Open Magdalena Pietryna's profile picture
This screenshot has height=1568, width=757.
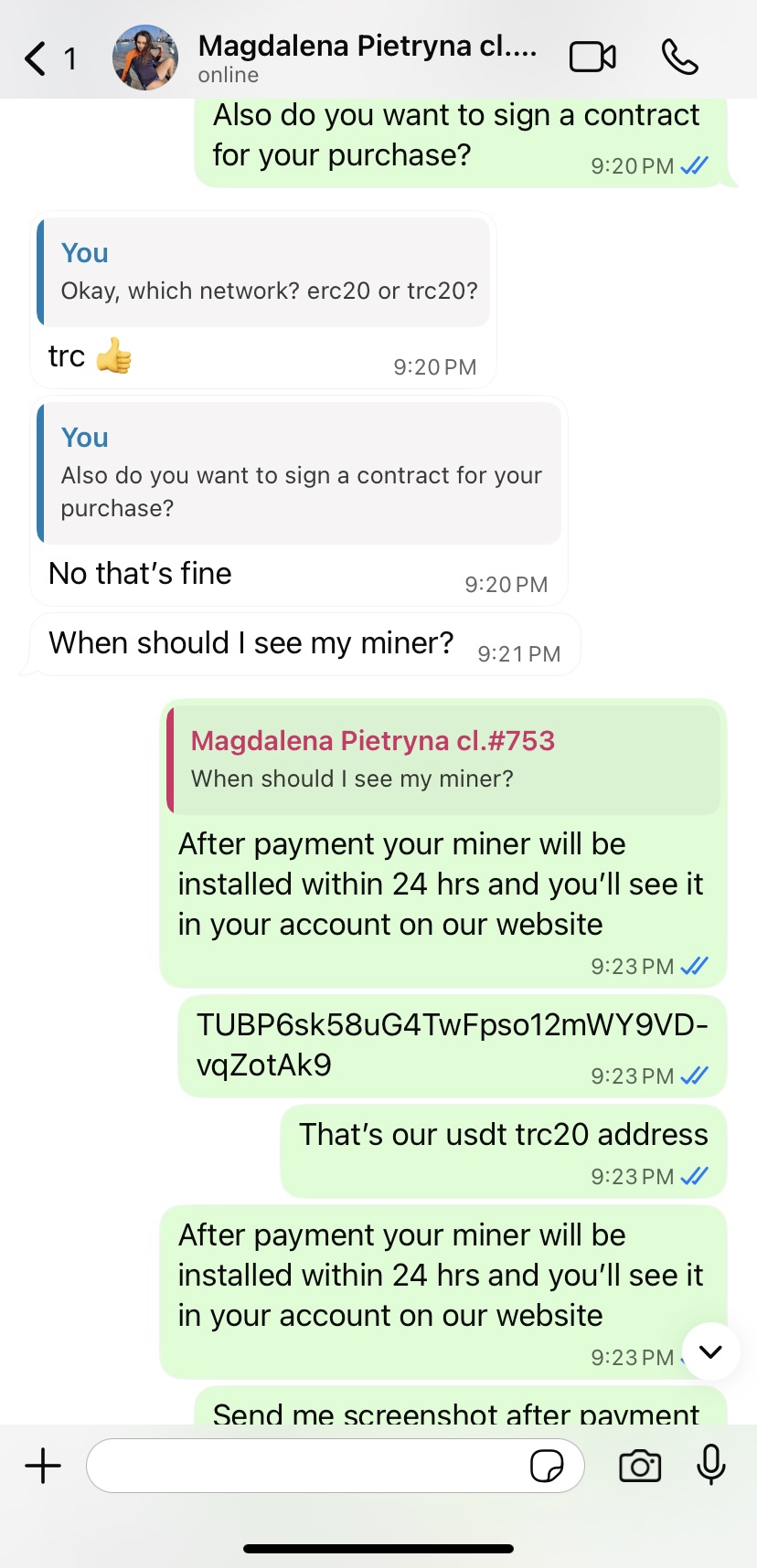point(145,58)
